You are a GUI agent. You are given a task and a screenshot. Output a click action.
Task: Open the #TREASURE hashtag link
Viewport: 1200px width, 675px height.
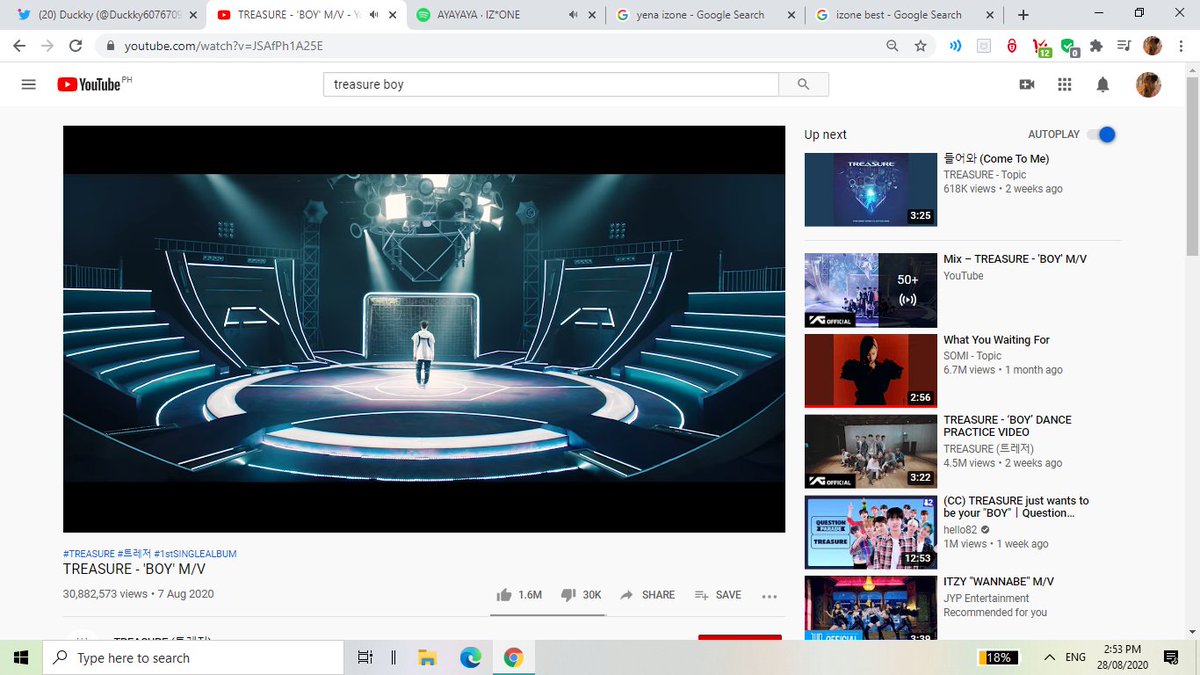[x=88, y=553]
